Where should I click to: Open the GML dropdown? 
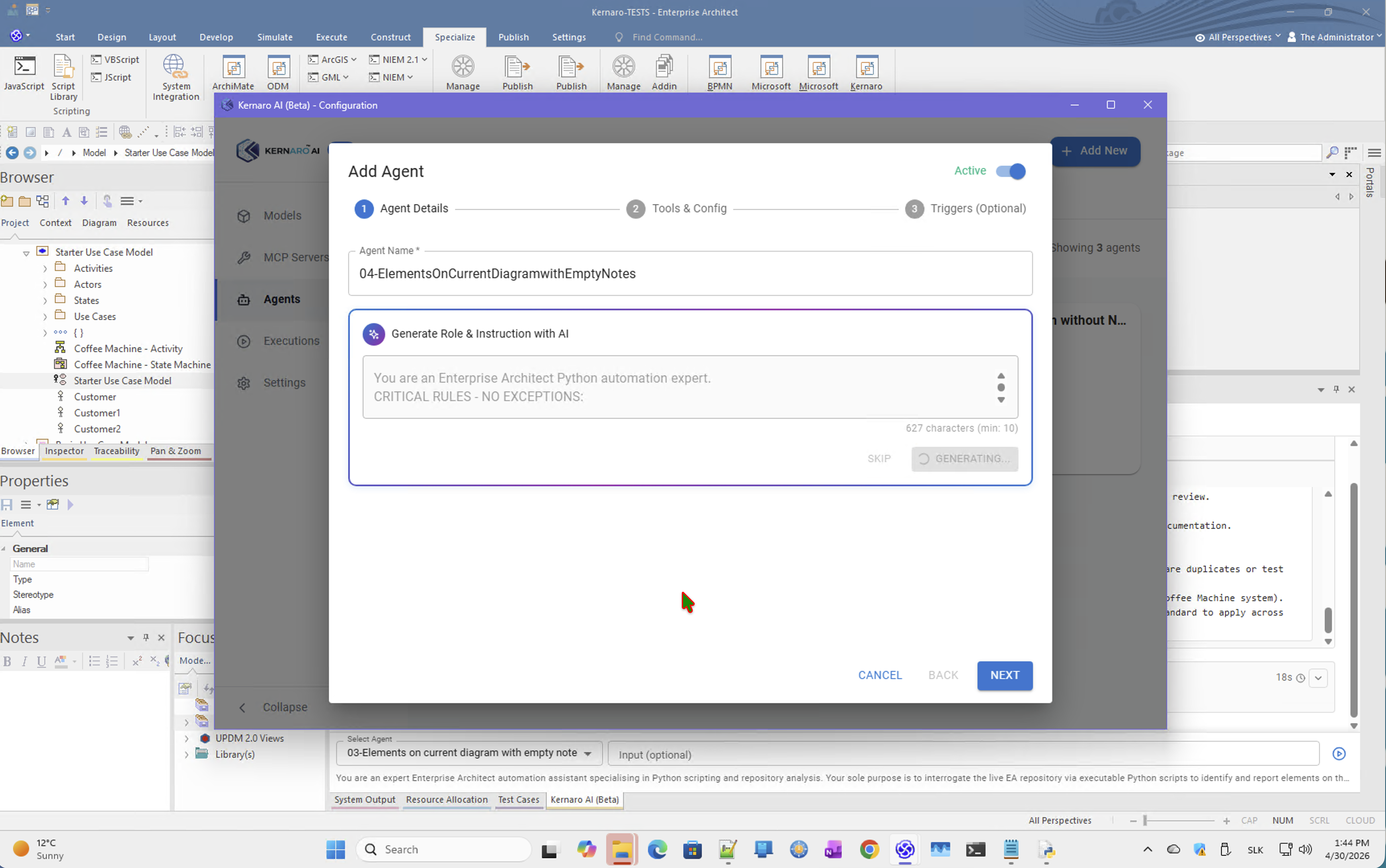click(328, 77)
